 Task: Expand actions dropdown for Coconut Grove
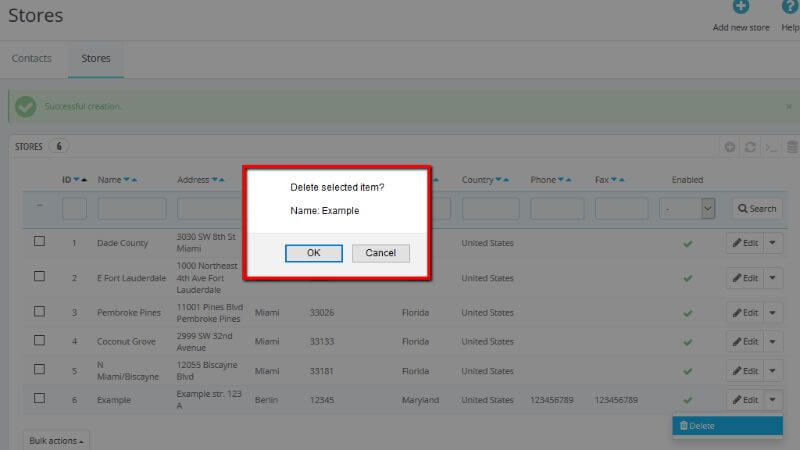coord(773,341)
